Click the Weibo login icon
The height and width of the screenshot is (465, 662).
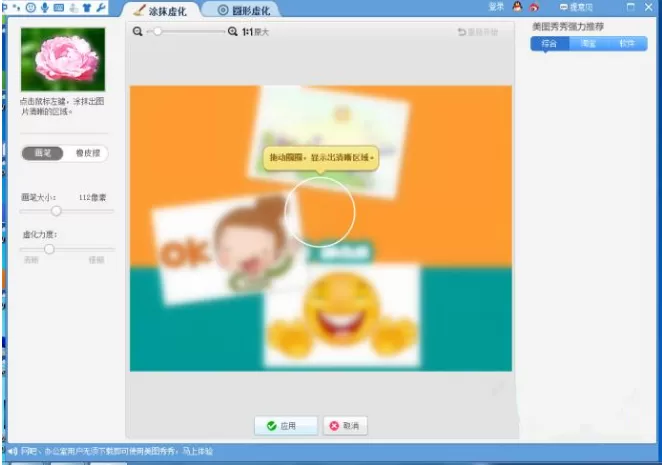point(534,7)
